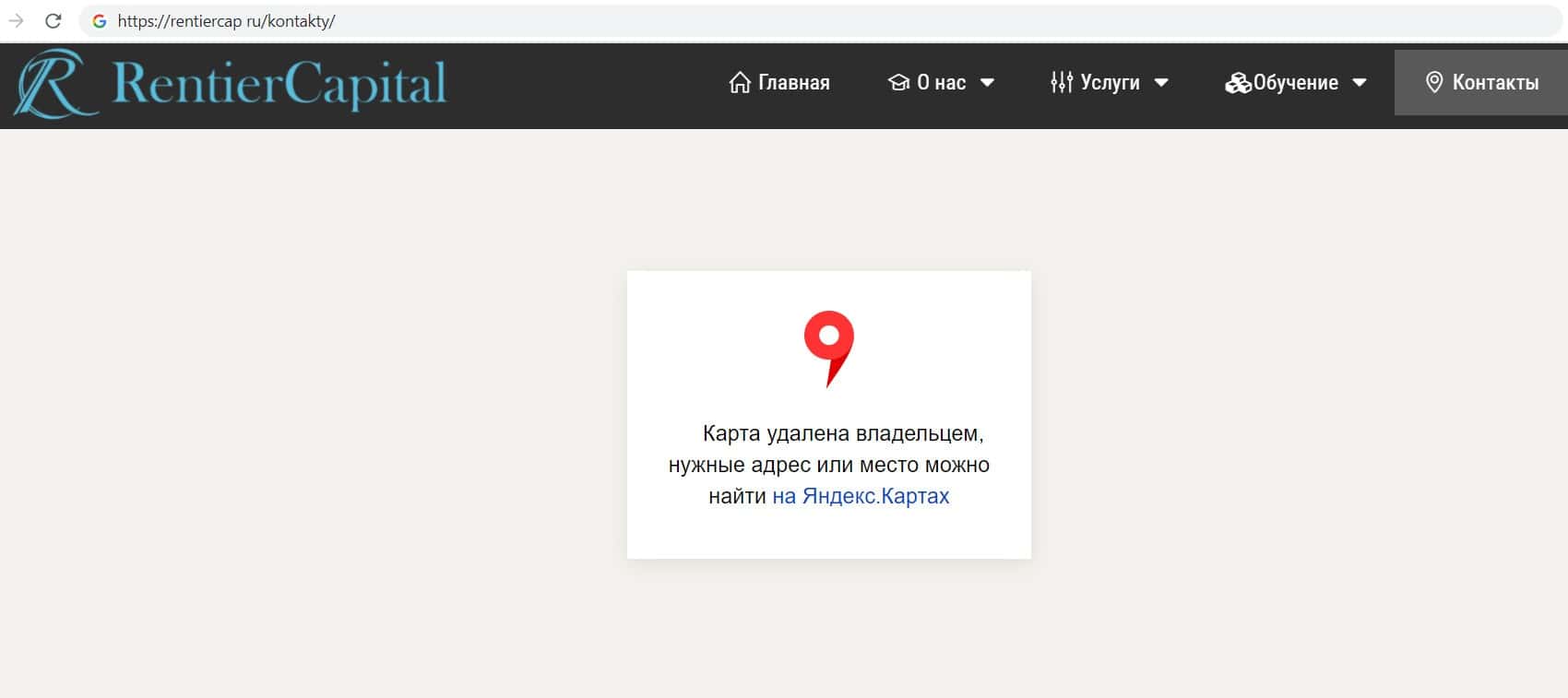Open the О нас menu item
Image resolution: width=1568 pixels, height=698 pixels.
point(941,83)
